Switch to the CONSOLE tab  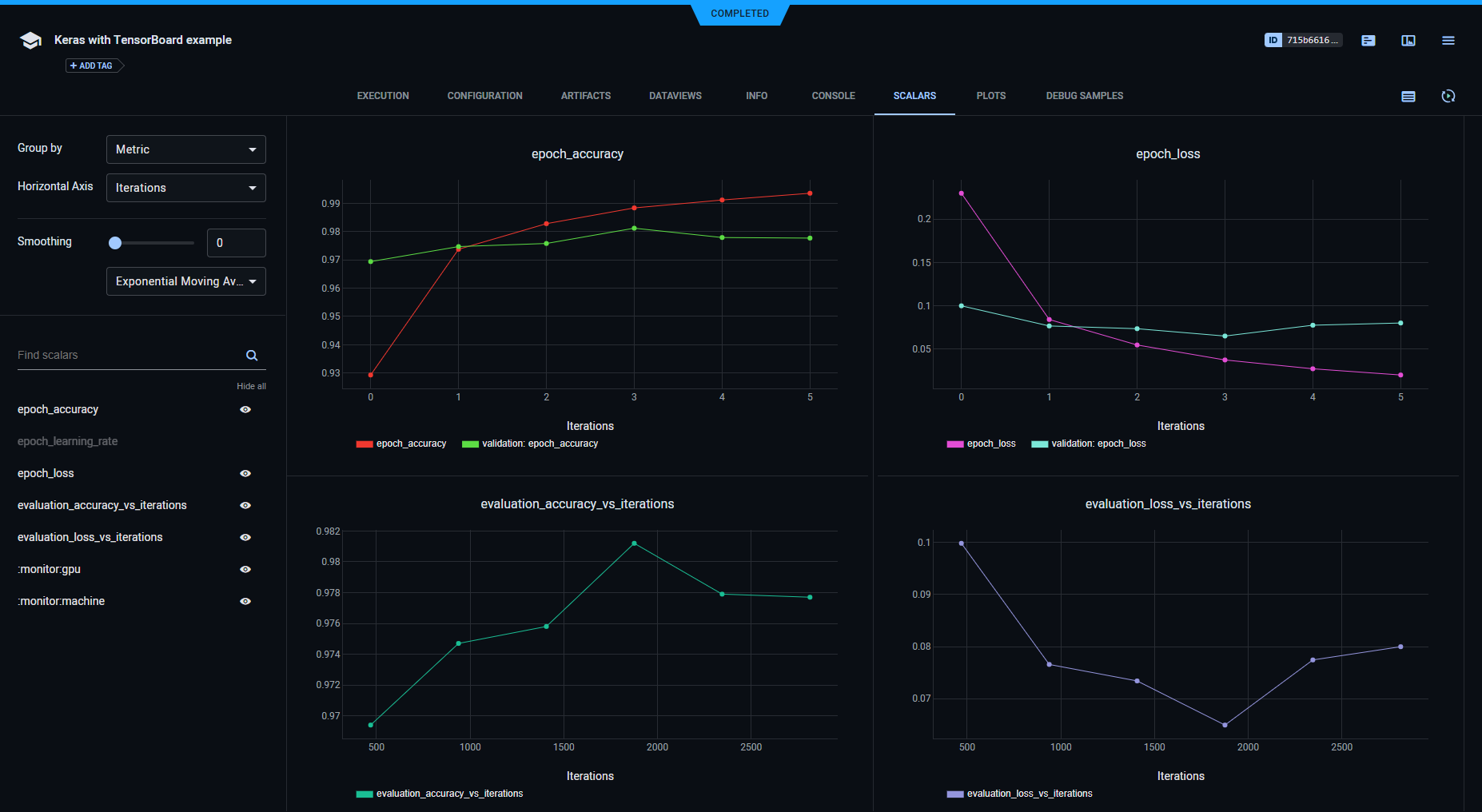click(833, 96)
